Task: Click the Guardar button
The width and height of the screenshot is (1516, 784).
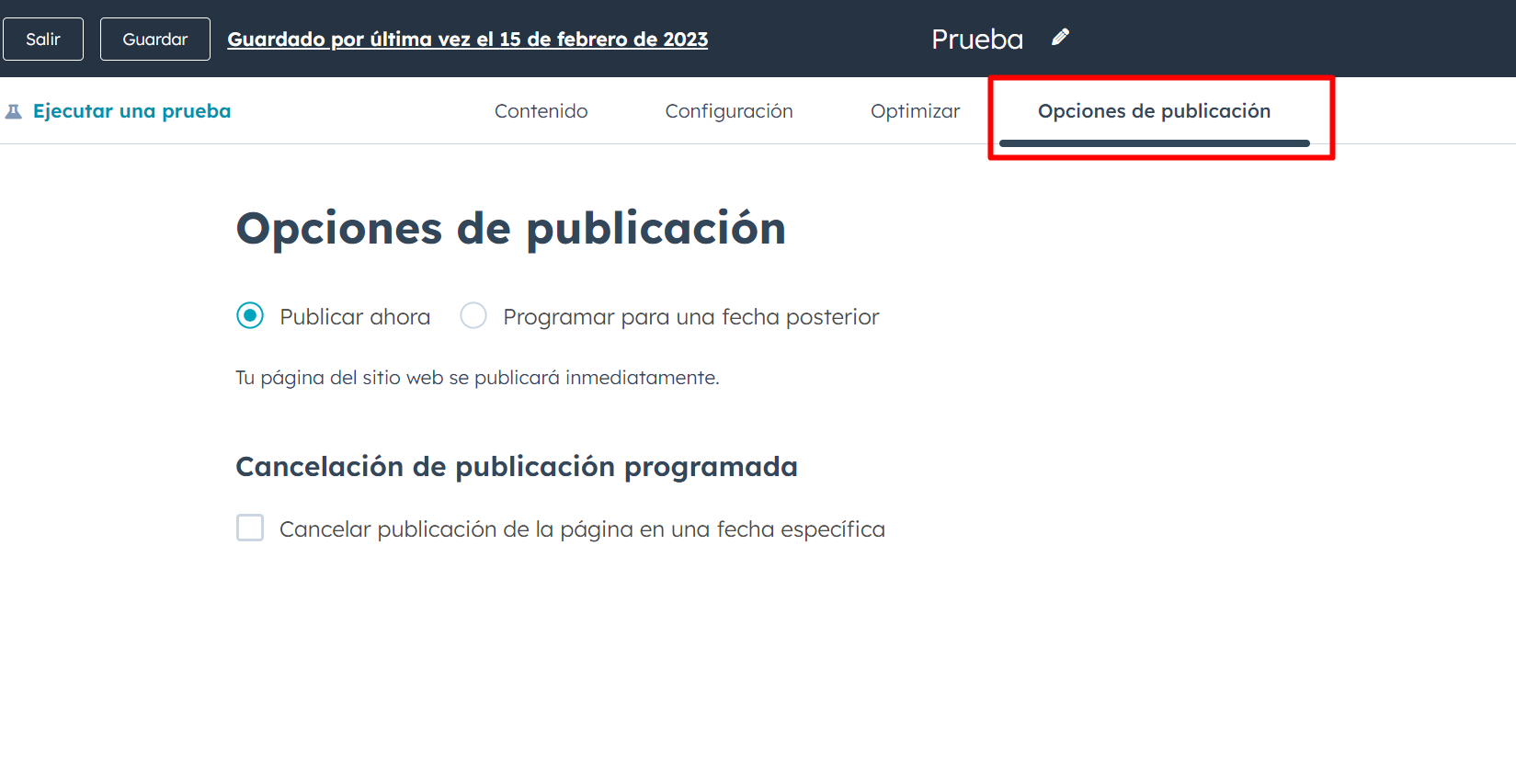Action: (x=154, y=40)
